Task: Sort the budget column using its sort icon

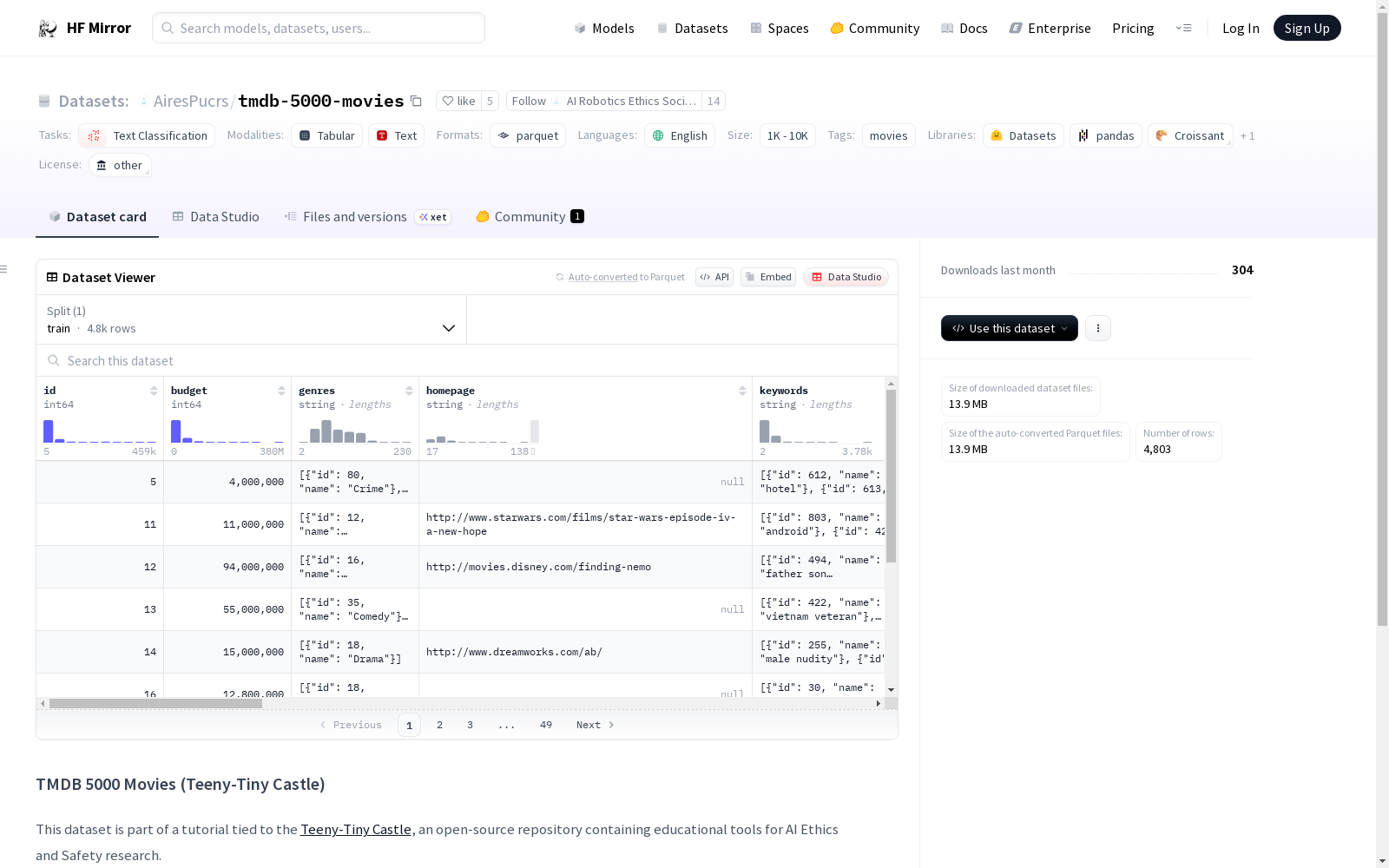Action: pos(281,391)
